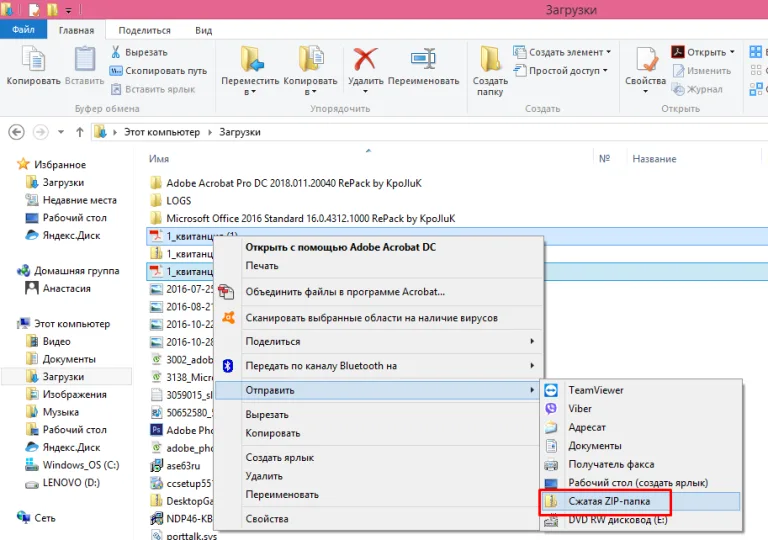Click Cut (Вырезать) scissors in ribbon

click(x=140, y=52)
